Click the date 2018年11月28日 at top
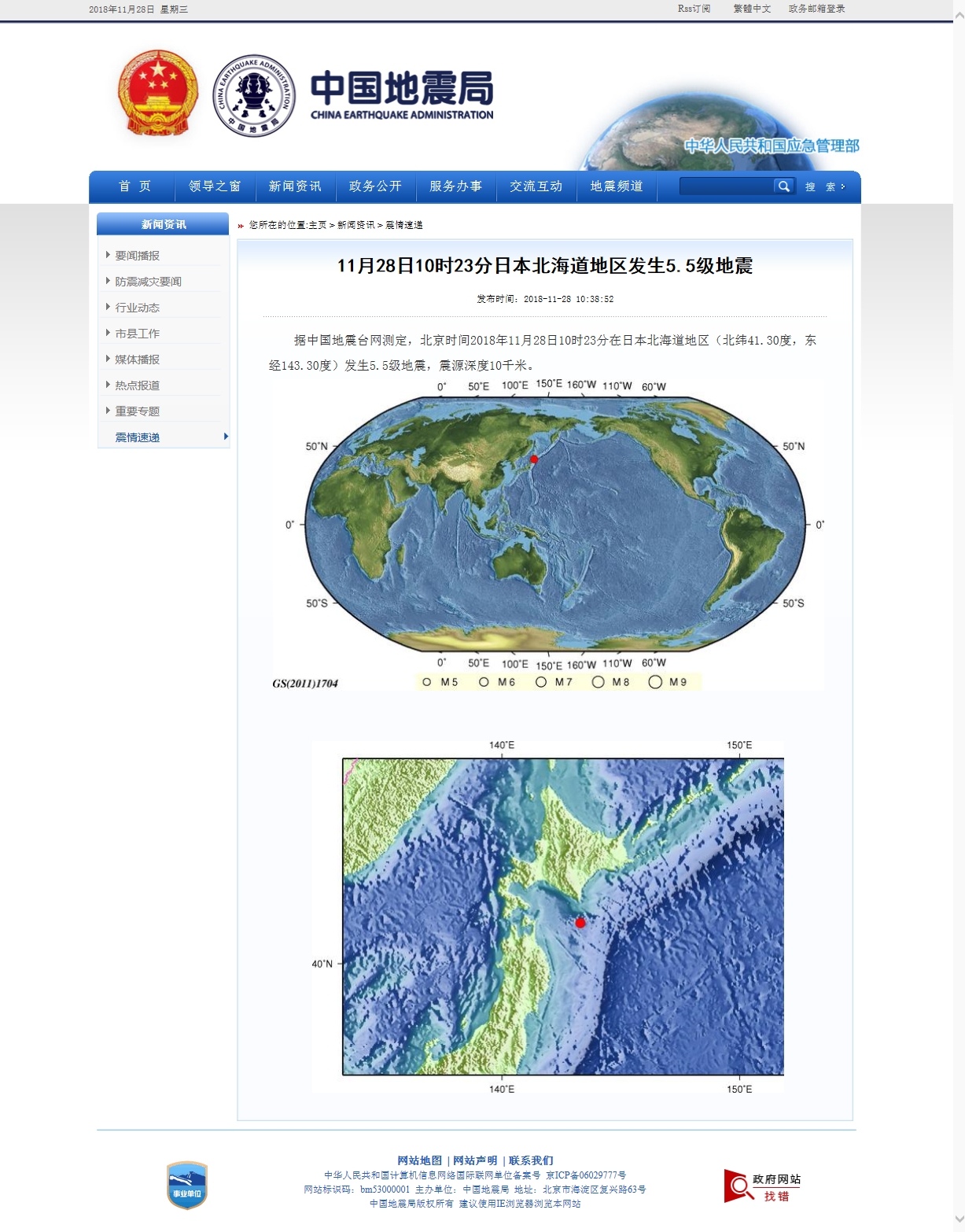Image resolution: width=965 pixels, height=1232 pixels. click(122, 9)
